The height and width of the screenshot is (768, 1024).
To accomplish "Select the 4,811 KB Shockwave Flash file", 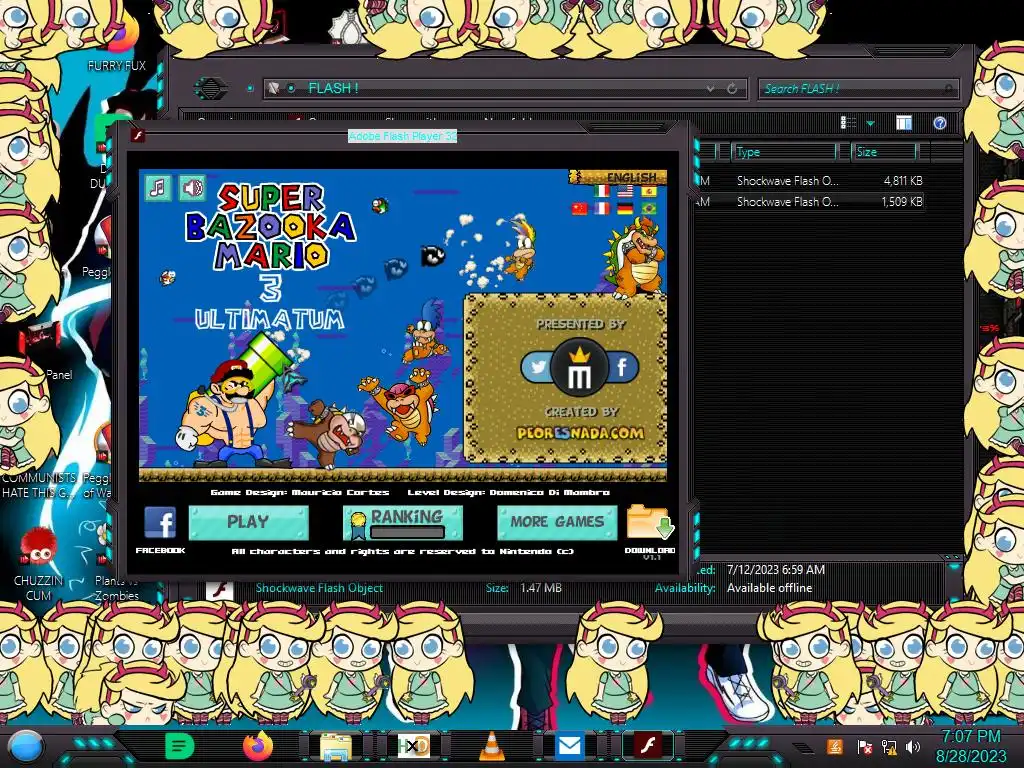I will pos(810,181).
